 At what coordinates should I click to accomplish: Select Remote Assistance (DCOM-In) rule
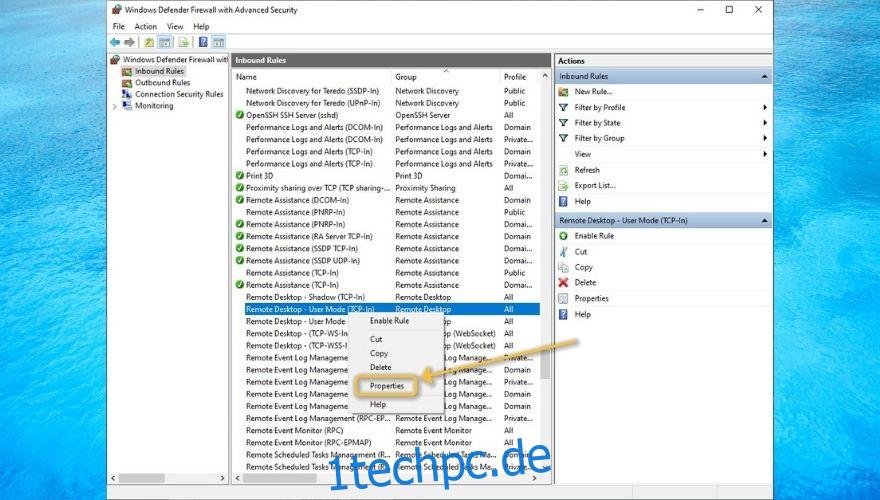(x=297, y=200)
